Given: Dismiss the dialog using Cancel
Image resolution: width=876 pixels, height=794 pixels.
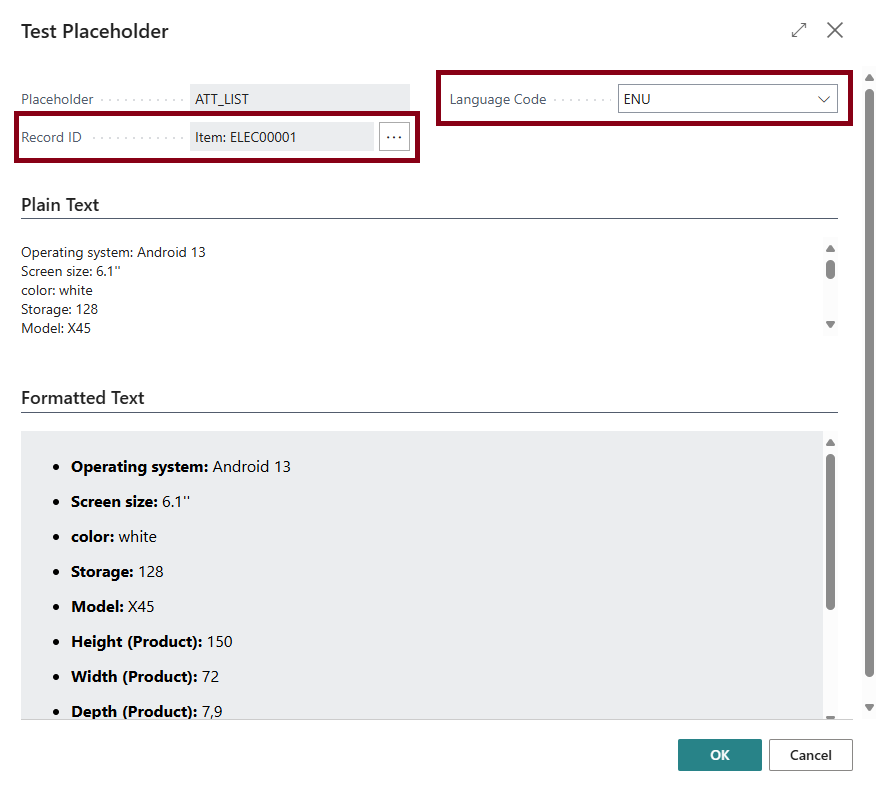Looking at the screenshot, I should [810, 755].
